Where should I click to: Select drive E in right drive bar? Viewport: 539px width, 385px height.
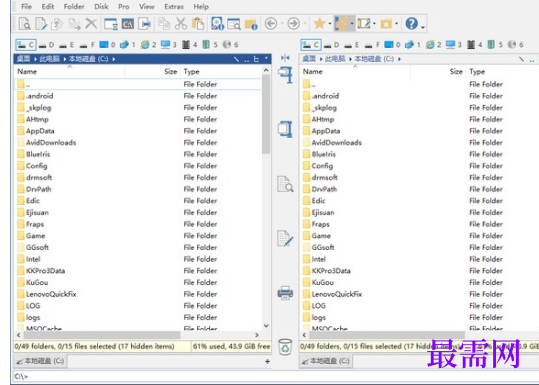[x=352, y=45]
